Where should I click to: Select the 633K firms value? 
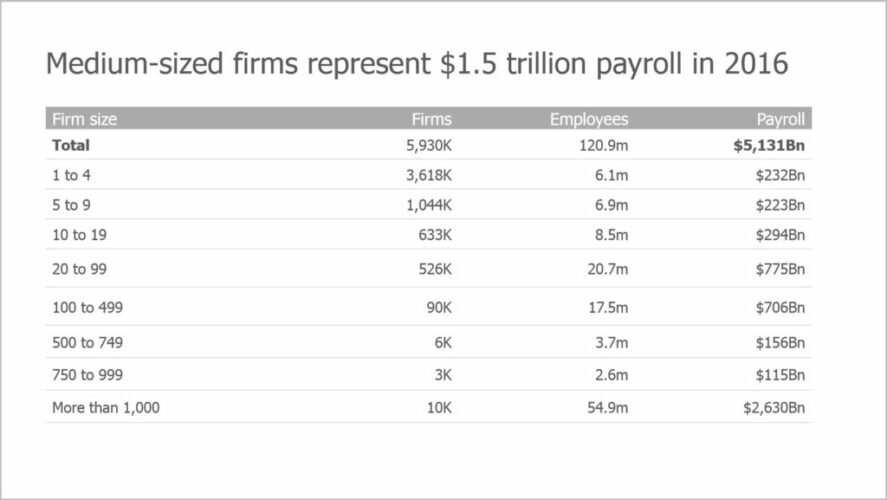point(433,235)
